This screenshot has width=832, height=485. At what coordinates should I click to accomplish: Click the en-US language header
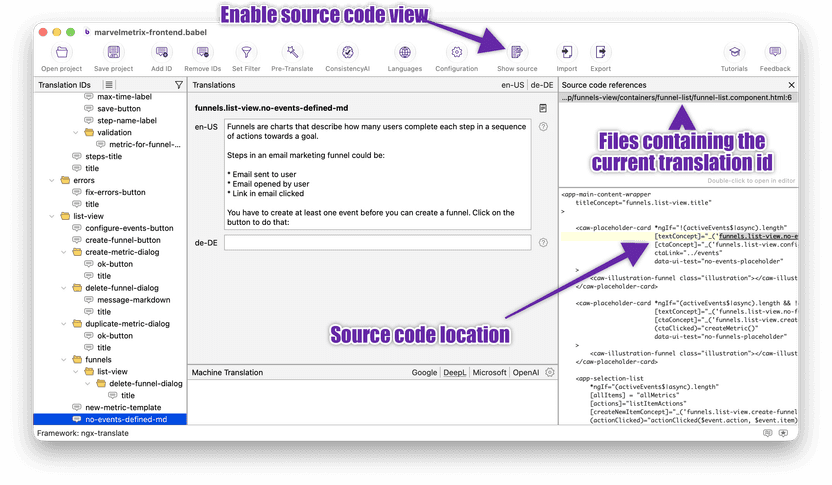click(513, 85)
